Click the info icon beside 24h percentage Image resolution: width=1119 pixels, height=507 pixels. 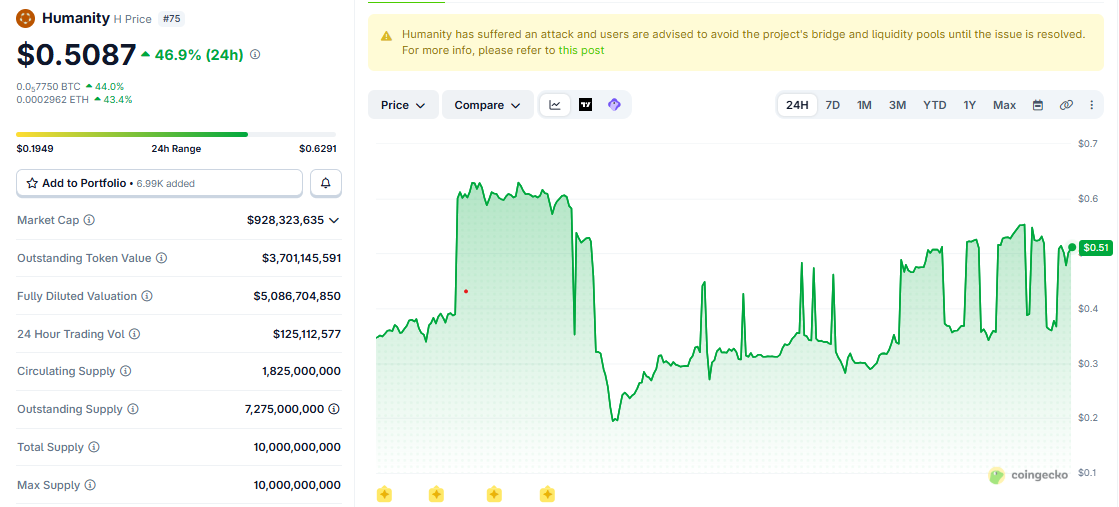pyautogui.click(x=255, y=54)
